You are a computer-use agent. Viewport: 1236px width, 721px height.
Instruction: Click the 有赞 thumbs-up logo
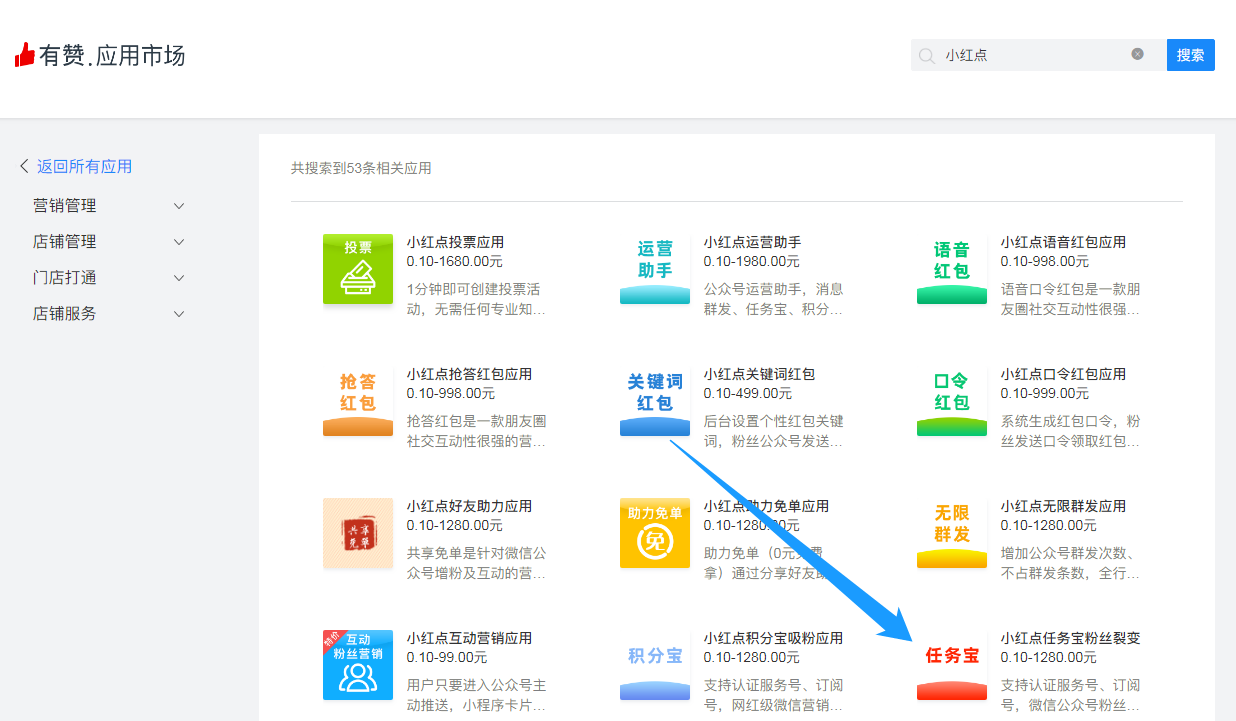coord(25,55)
